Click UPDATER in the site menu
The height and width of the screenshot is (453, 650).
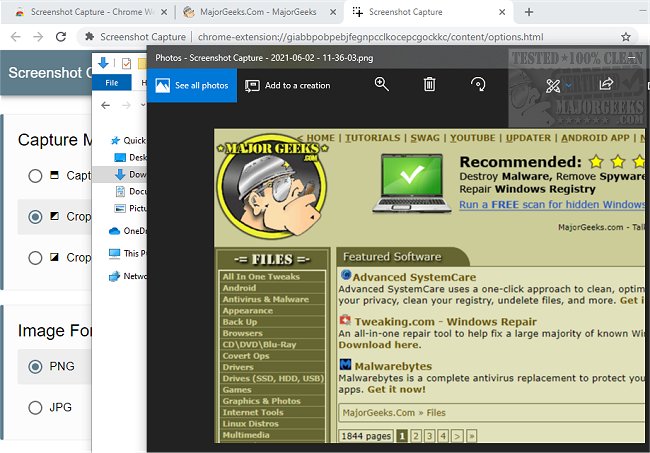[528, 138]
